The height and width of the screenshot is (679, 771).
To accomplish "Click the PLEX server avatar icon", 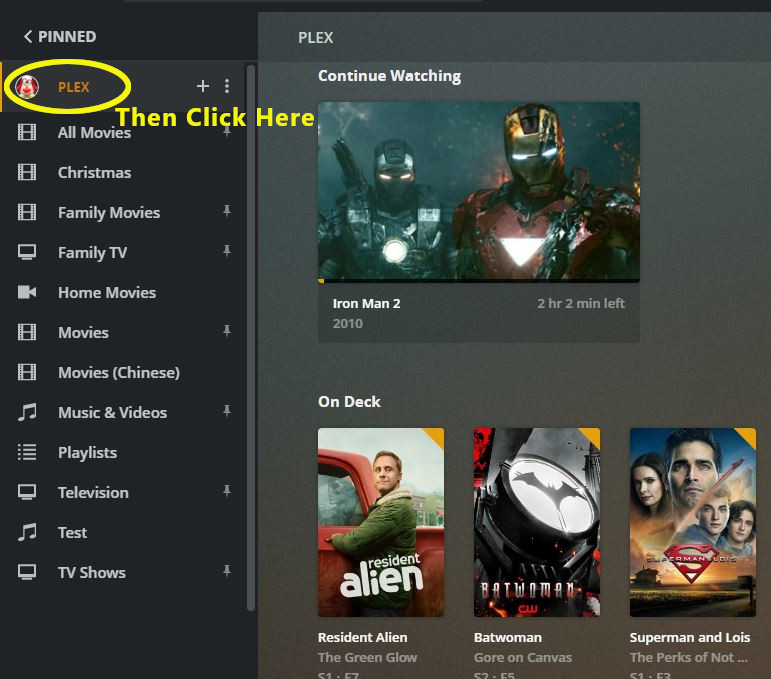I will coord(27,87).
